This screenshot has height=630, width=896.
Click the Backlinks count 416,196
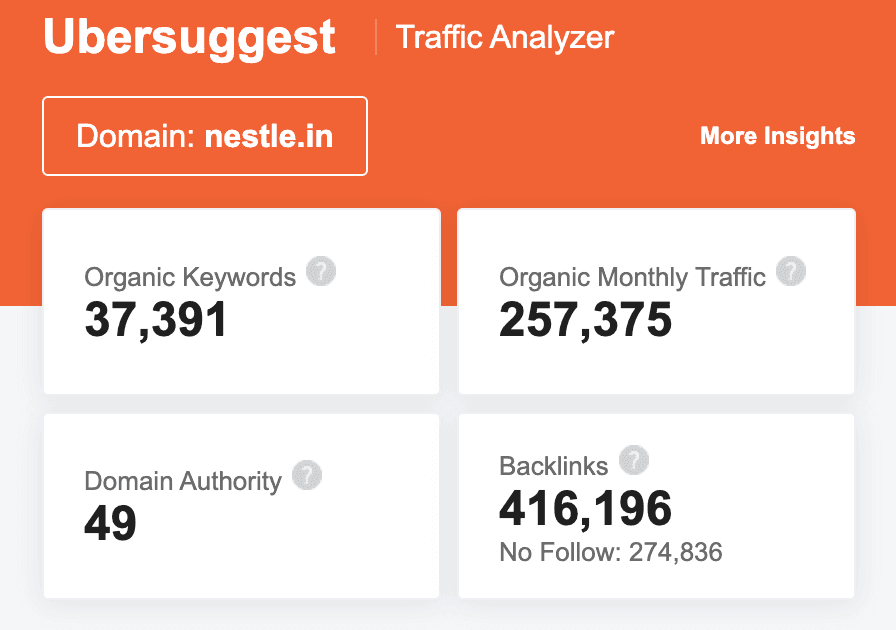coord(585,510)
